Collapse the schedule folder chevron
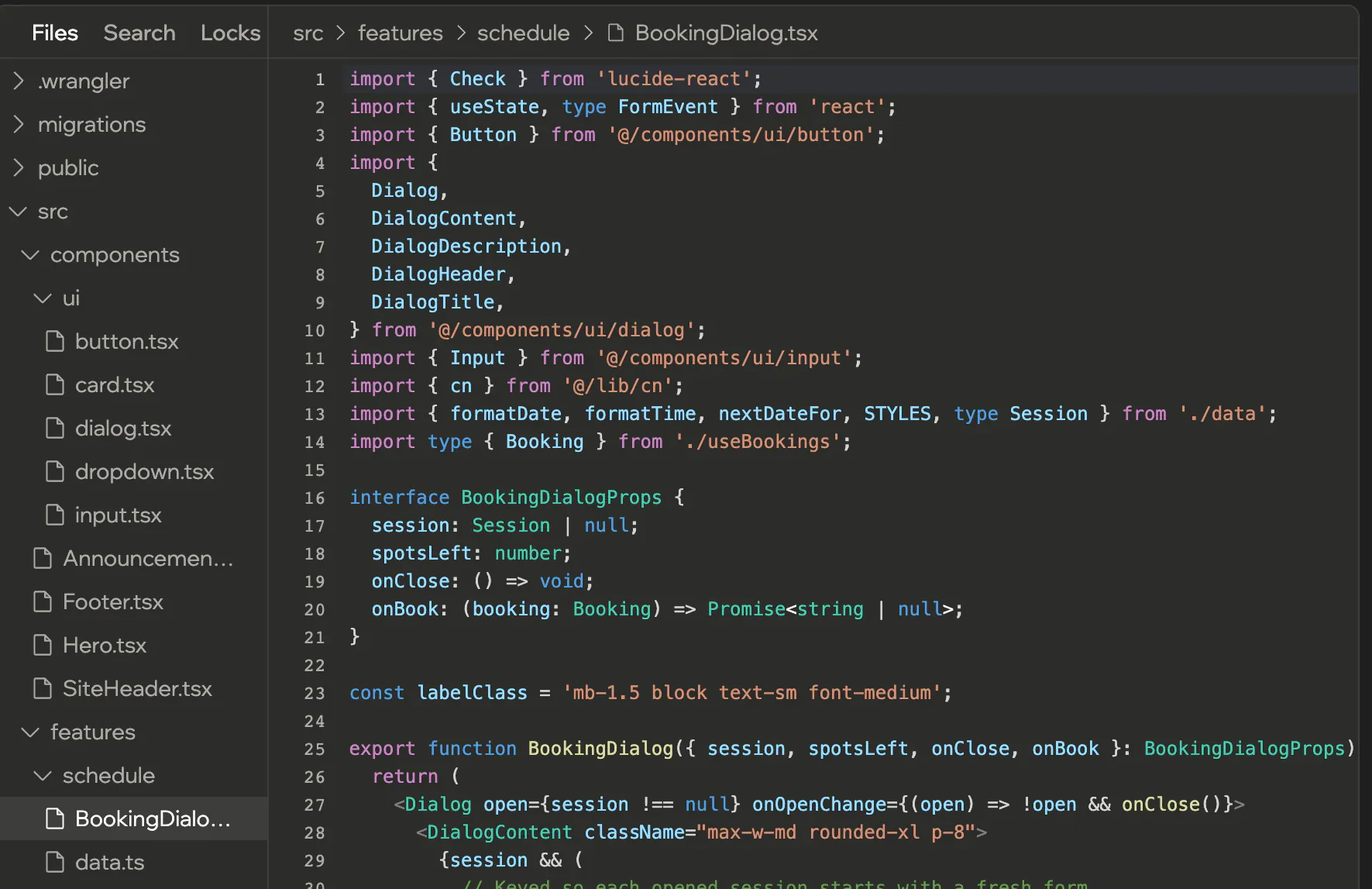The image size is (1372, 889). pyautogui.click(x=43, y=775)
